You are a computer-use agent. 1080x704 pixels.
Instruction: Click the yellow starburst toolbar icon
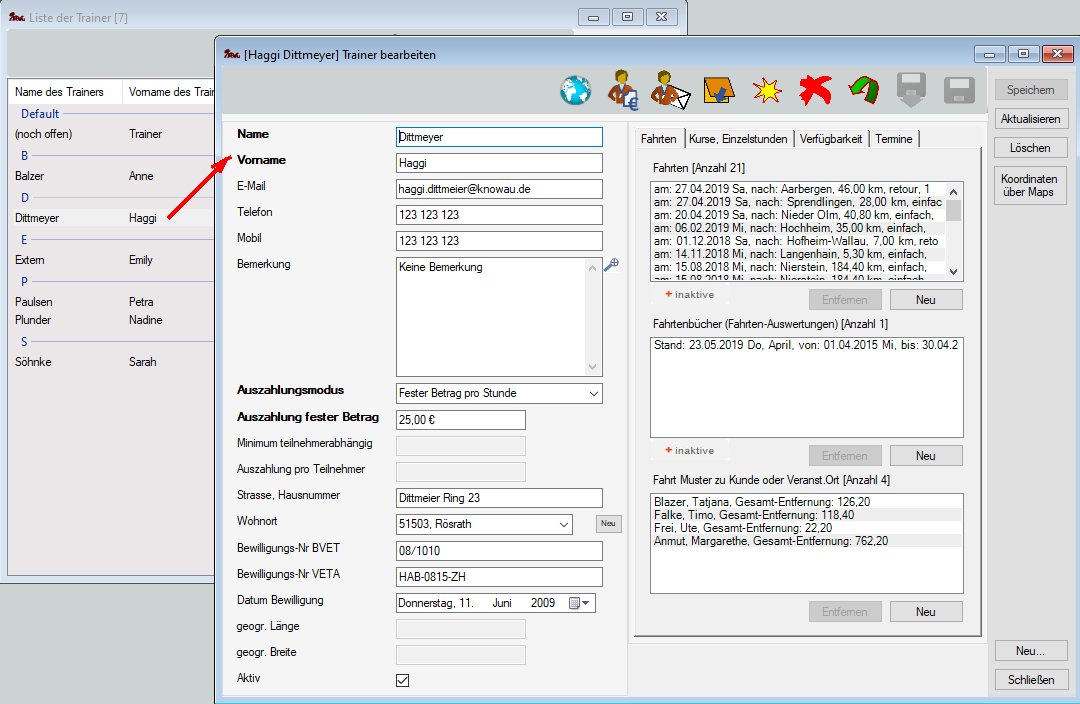point(767,91)
